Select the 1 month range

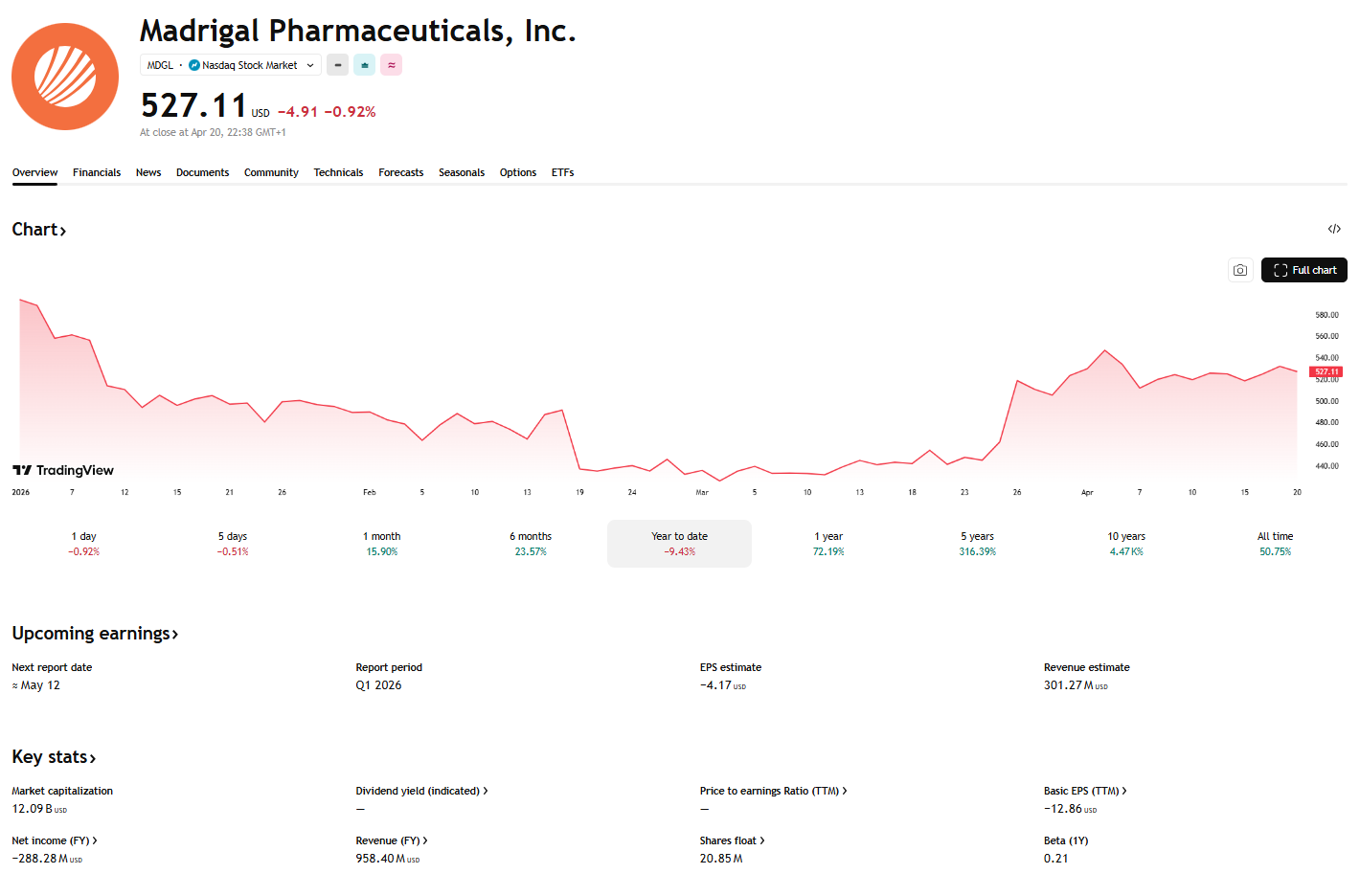(x=381, y=544)
